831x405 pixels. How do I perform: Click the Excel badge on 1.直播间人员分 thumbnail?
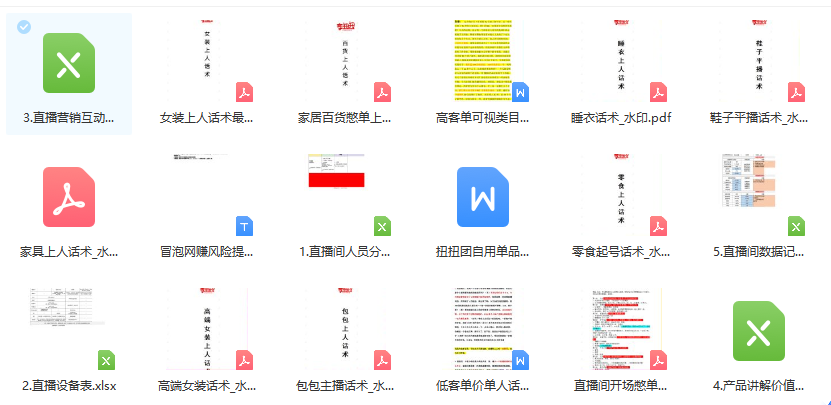383,226
